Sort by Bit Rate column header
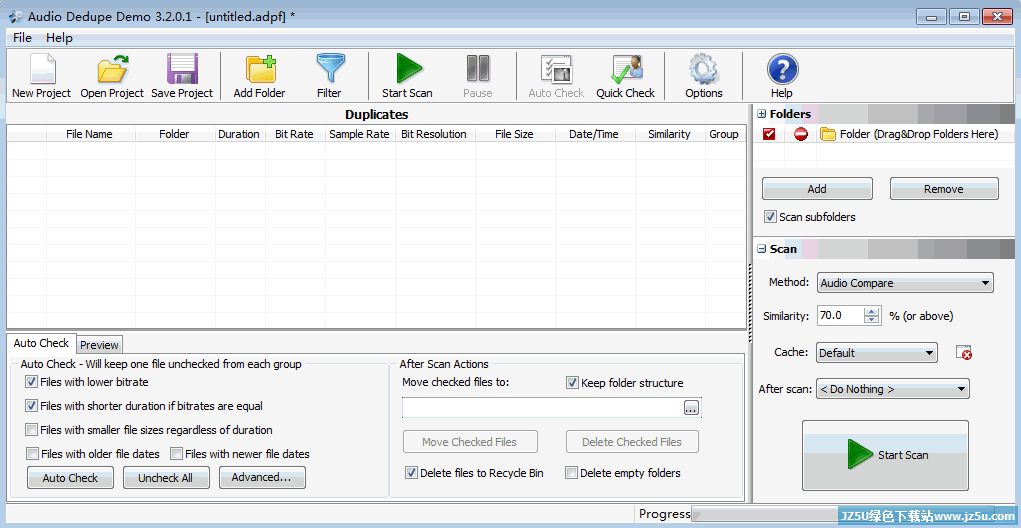 pos(294,134)
